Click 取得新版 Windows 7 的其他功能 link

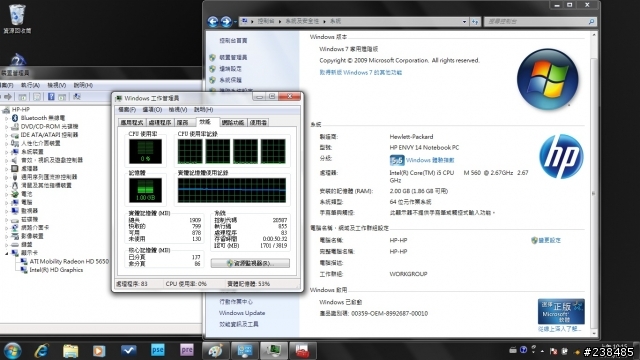coord(360,73)
